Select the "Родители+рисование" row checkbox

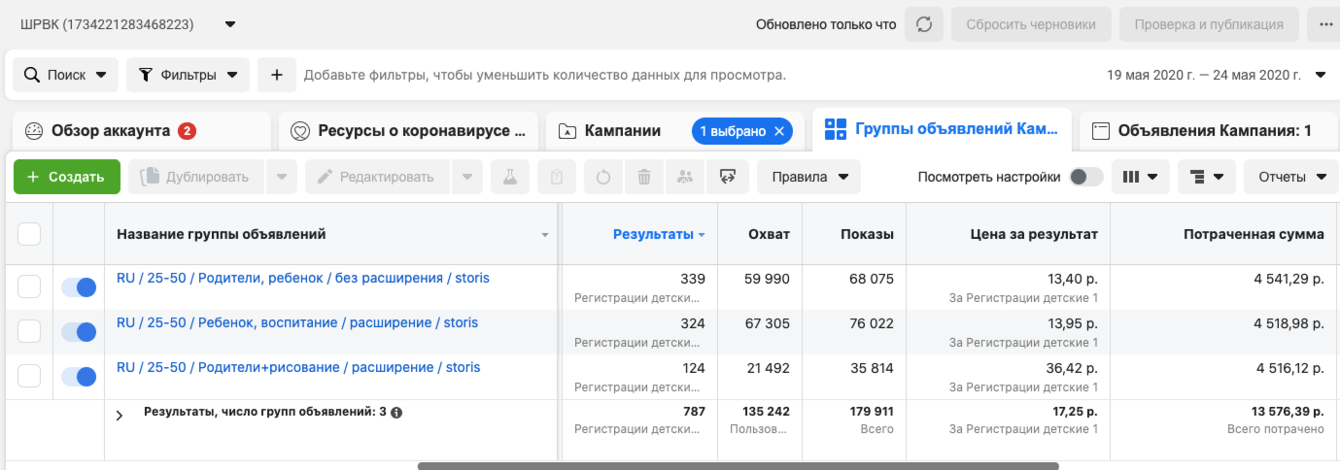pyautogui.click(x=30, y=376)
